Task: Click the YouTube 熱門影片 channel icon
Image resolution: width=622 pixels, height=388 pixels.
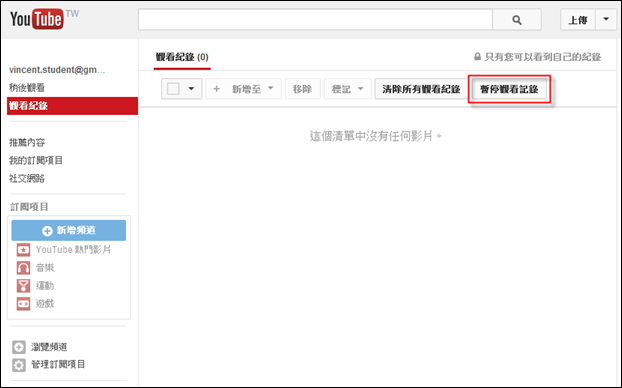Action: pyautogui.click(x=23, y=250)
